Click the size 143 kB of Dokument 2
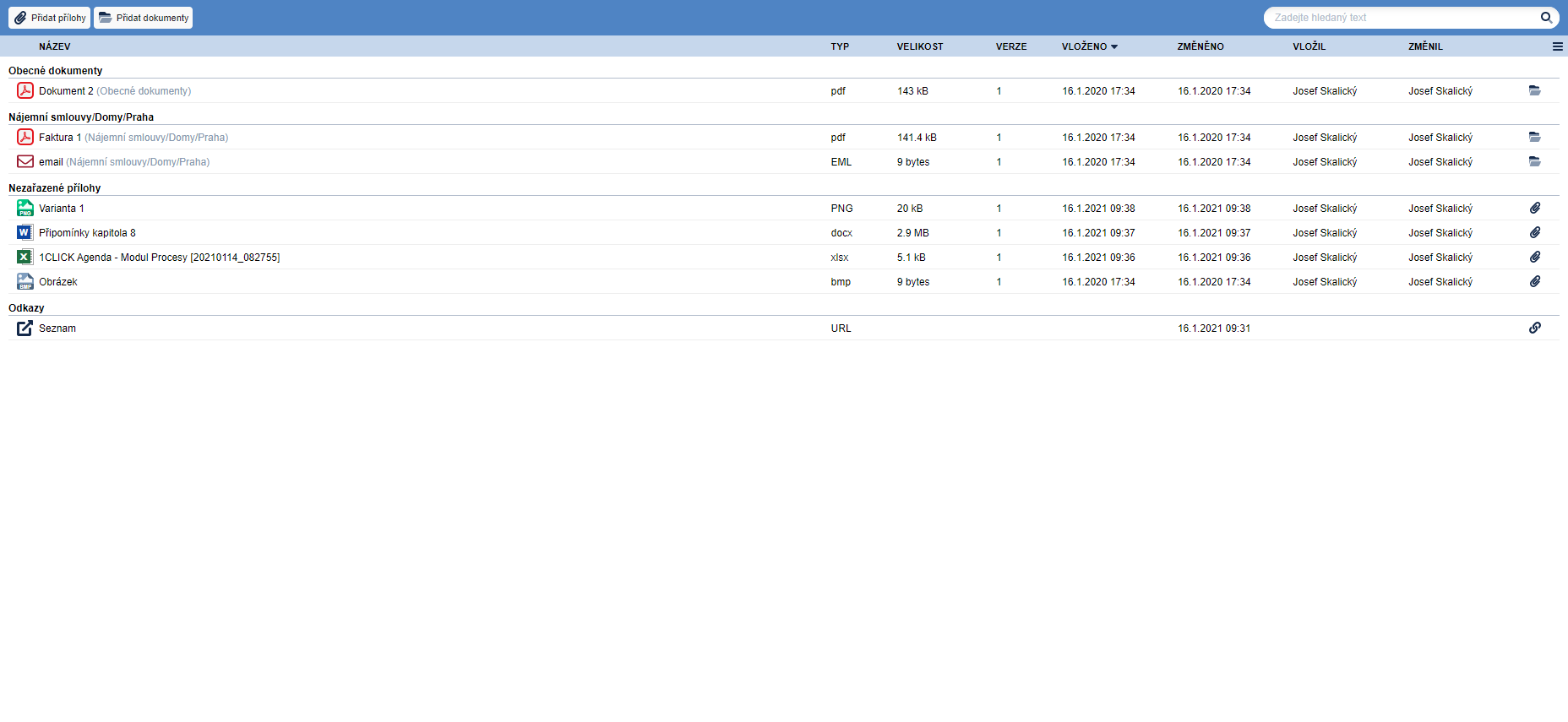1568x722 pixels. pos(912,91)
